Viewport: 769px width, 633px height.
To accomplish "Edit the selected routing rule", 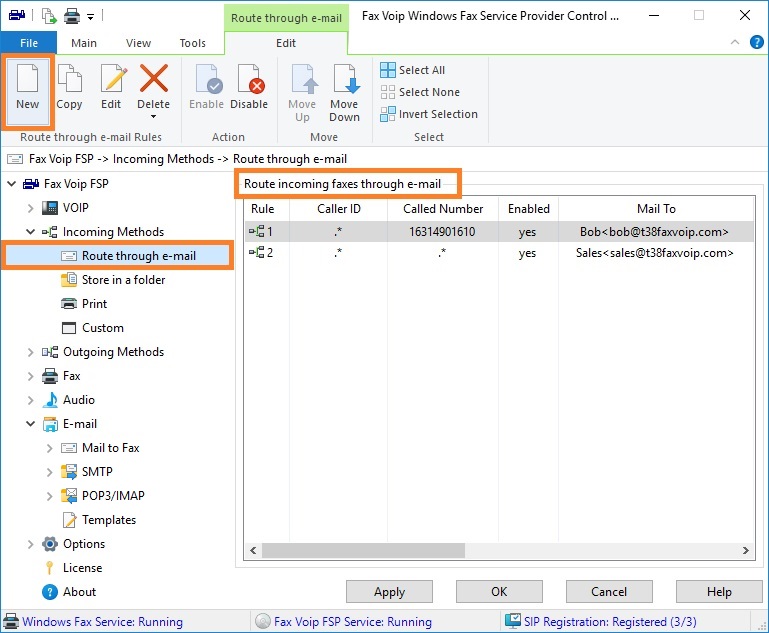I will coord(111,87).
